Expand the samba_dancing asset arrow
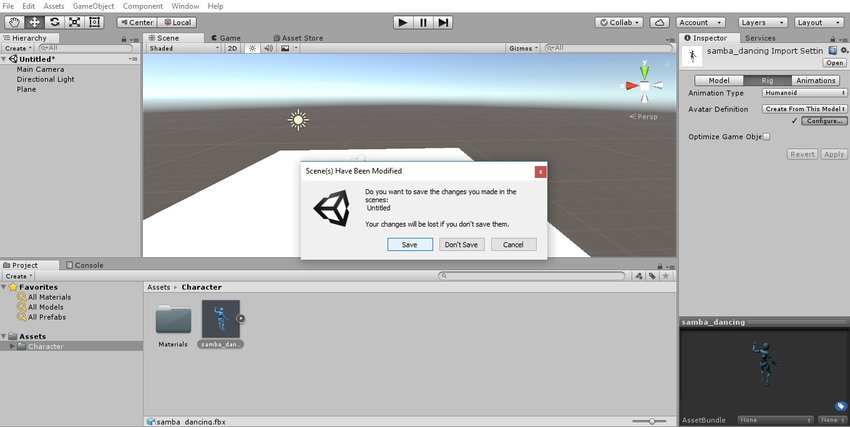 click(241, 319)
